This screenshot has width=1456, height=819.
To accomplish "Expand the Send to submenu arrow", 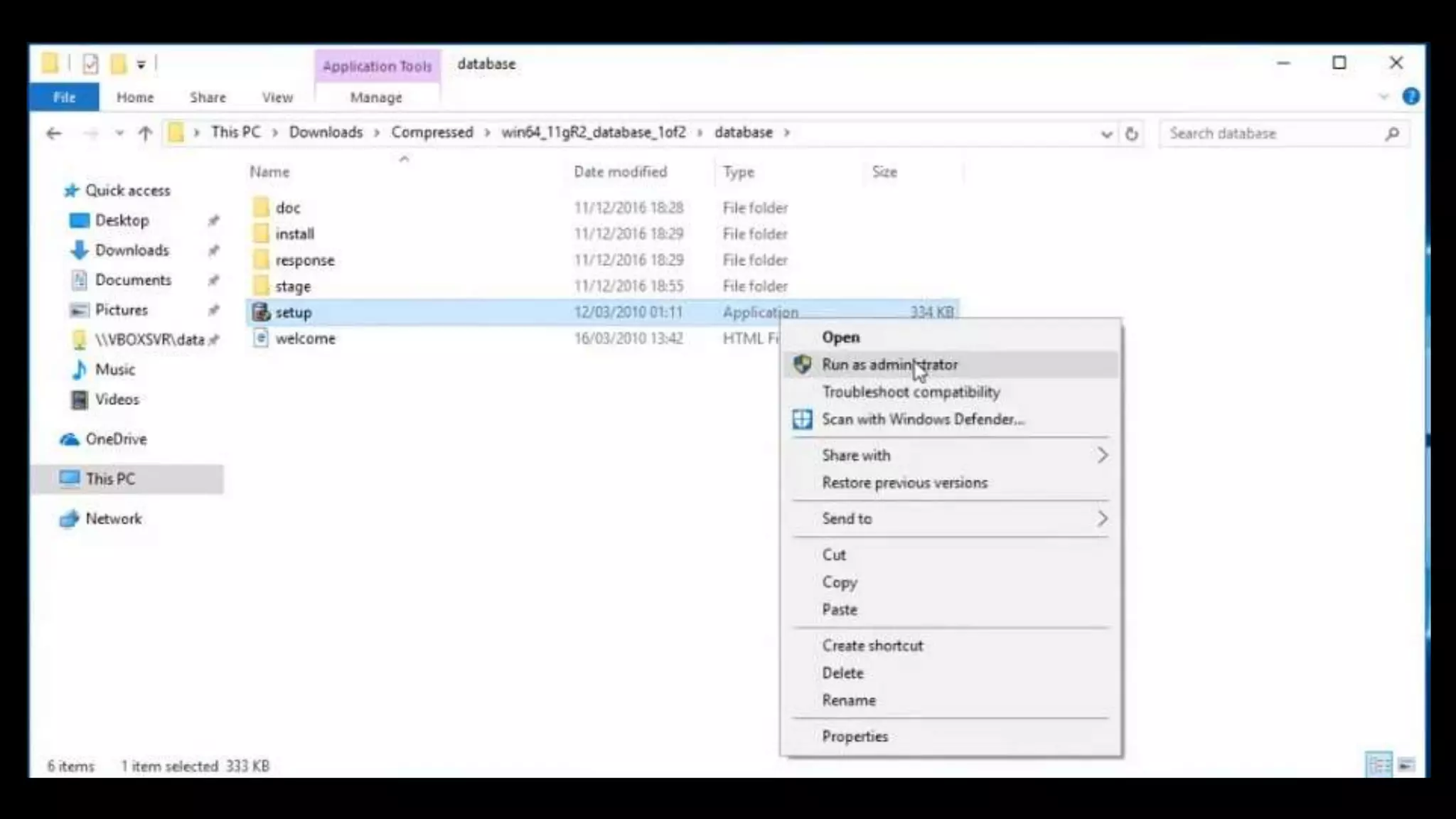I will click(1102, 518).
